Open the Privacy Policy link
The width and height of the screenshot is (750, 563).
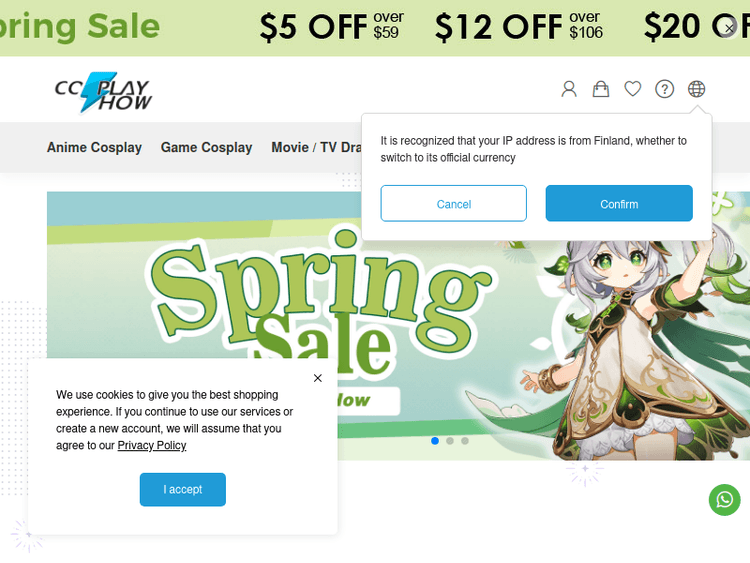tap(152, 445)
